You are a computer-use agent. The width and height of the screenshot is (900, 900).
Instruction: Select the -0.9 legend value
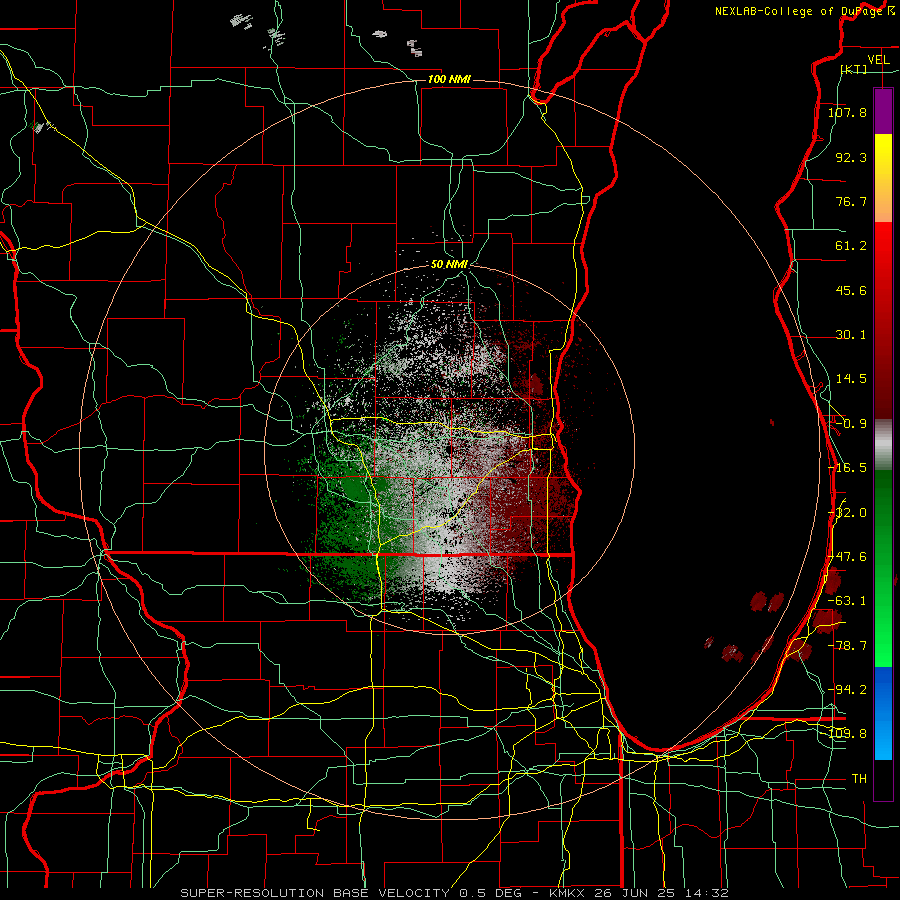point(851,424)
